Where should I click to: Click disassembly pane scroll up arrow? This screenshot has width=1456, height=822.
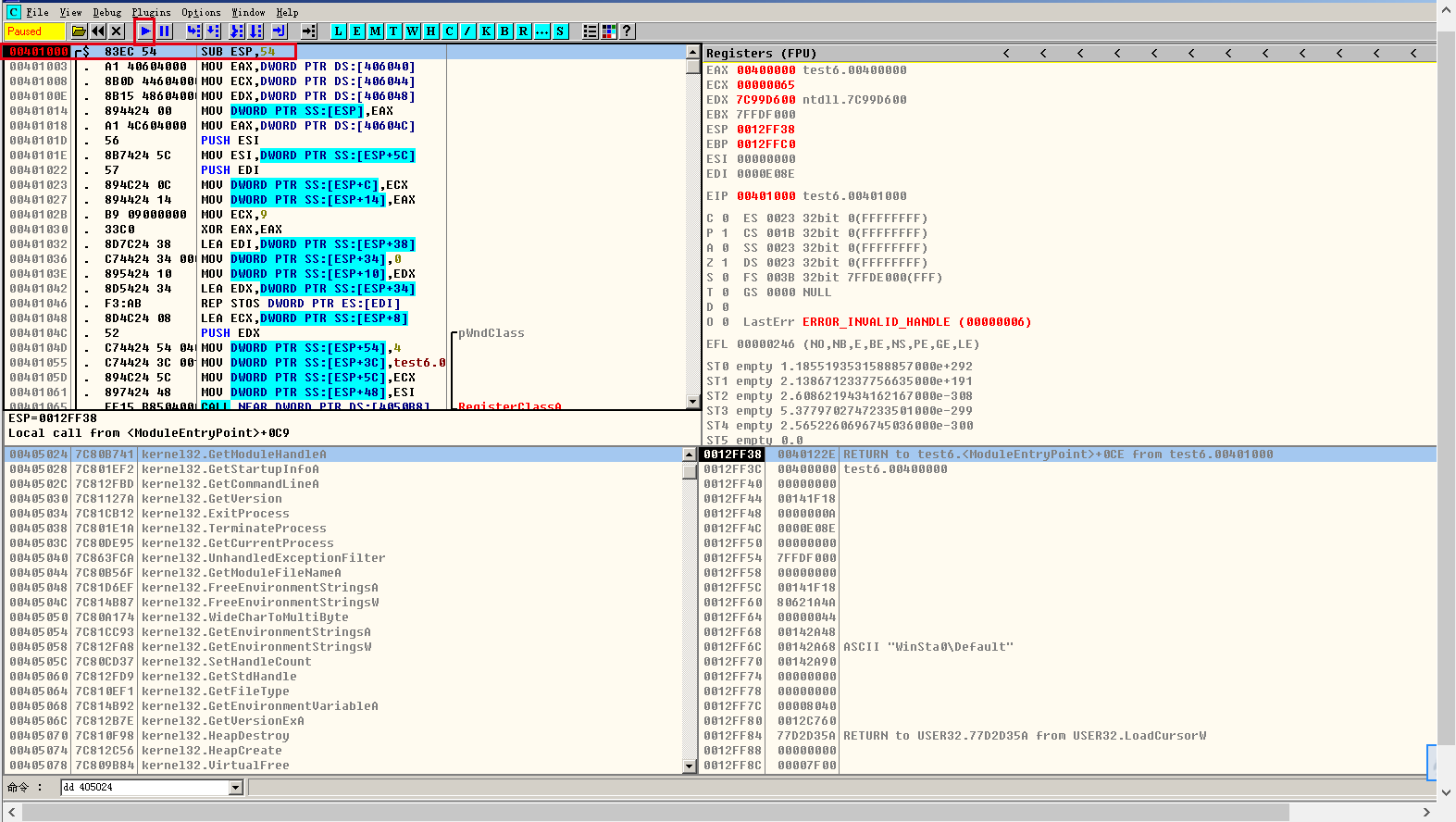[693, 52]
